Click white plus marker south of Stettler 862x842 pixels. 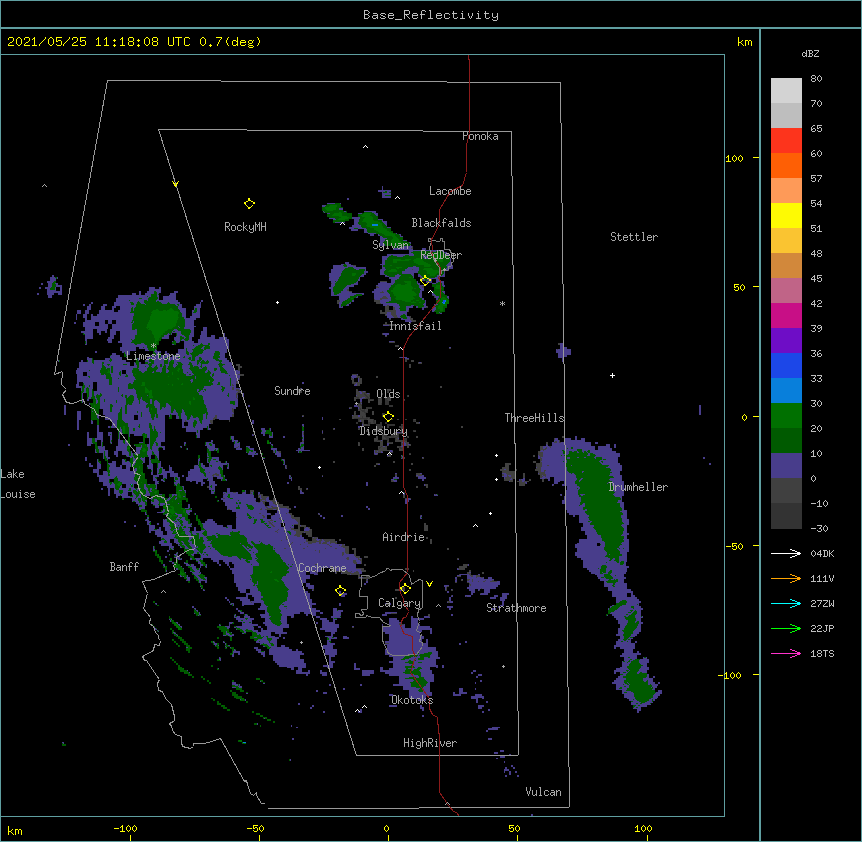[612, 375]
